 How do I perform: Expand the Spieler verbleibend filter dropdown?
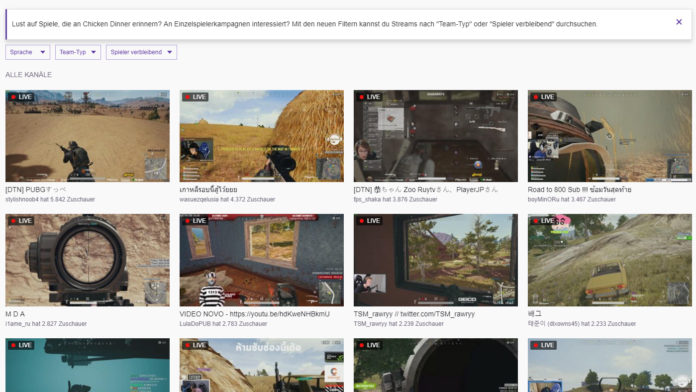coord(141,52)
